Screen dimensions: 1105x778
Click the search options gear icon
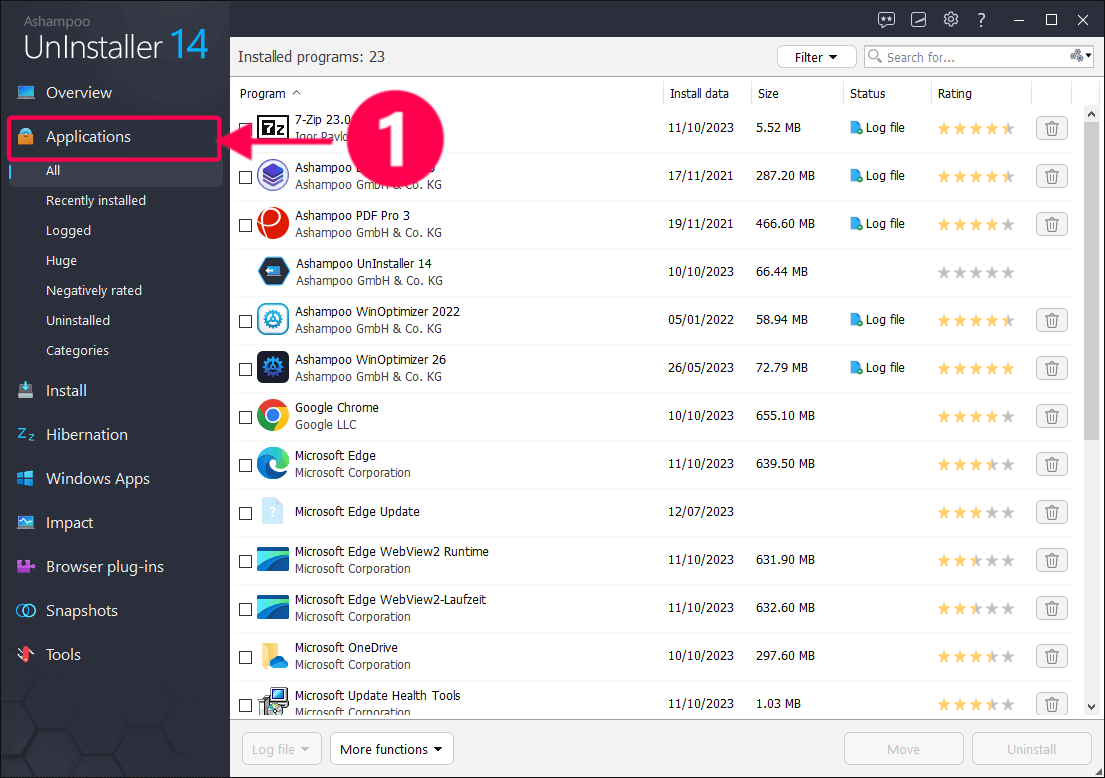click(x=1080, y=57)
